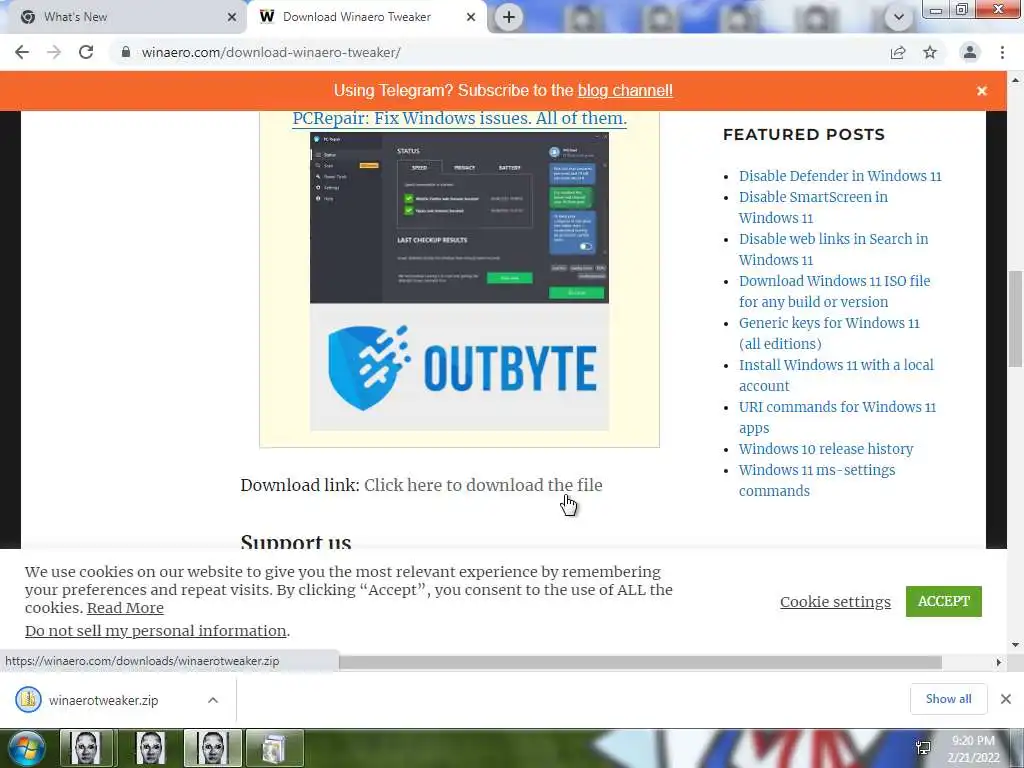View site security lock info
The width and height of the screenshot is (1024, 768).
coord(125,52)
